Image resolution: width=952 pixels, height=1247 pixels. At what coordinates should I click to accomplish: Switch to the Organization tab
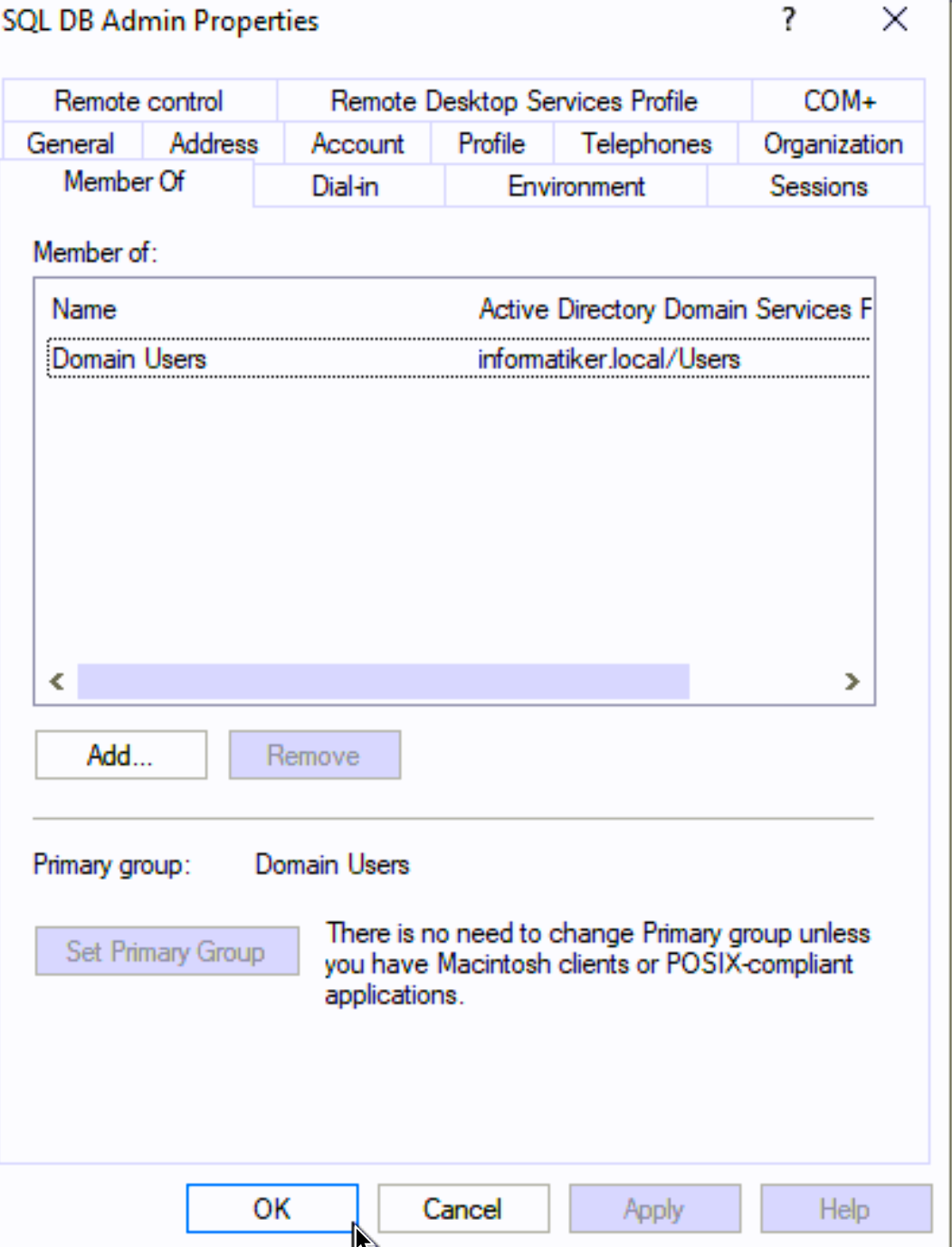pos(833,143)
